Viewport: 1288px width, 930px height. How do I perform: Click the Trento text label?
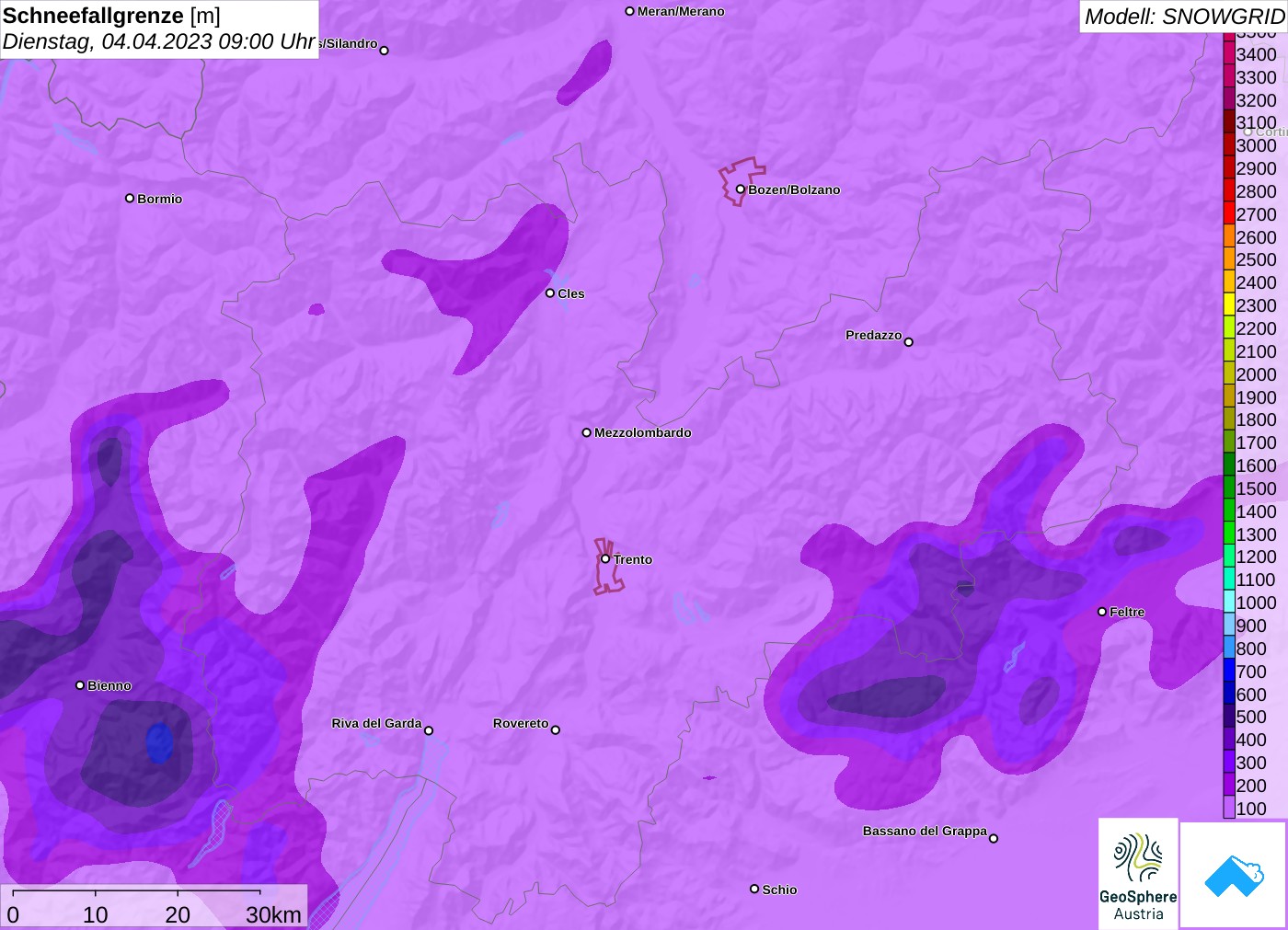click(633, 559)
